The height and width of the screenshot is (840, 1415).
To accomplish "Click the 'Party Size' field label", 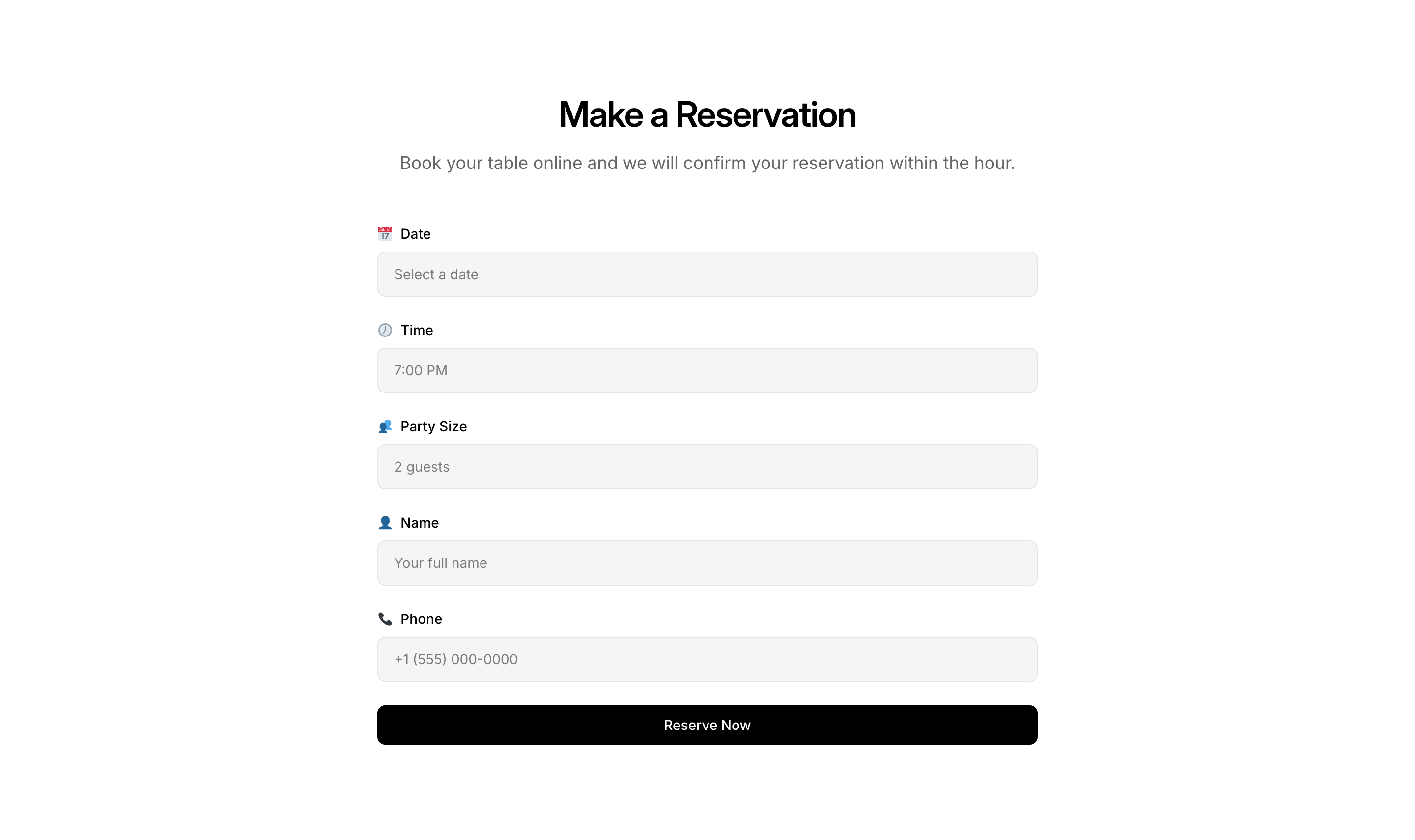I will [x=433, y=426].
